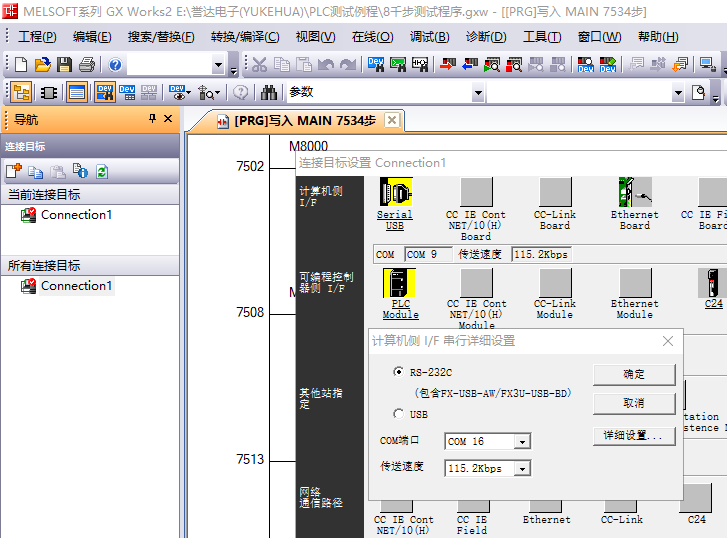Create a new project with the blank page icon
Viewport: 727px width, 538px height.
coord(21,64)
